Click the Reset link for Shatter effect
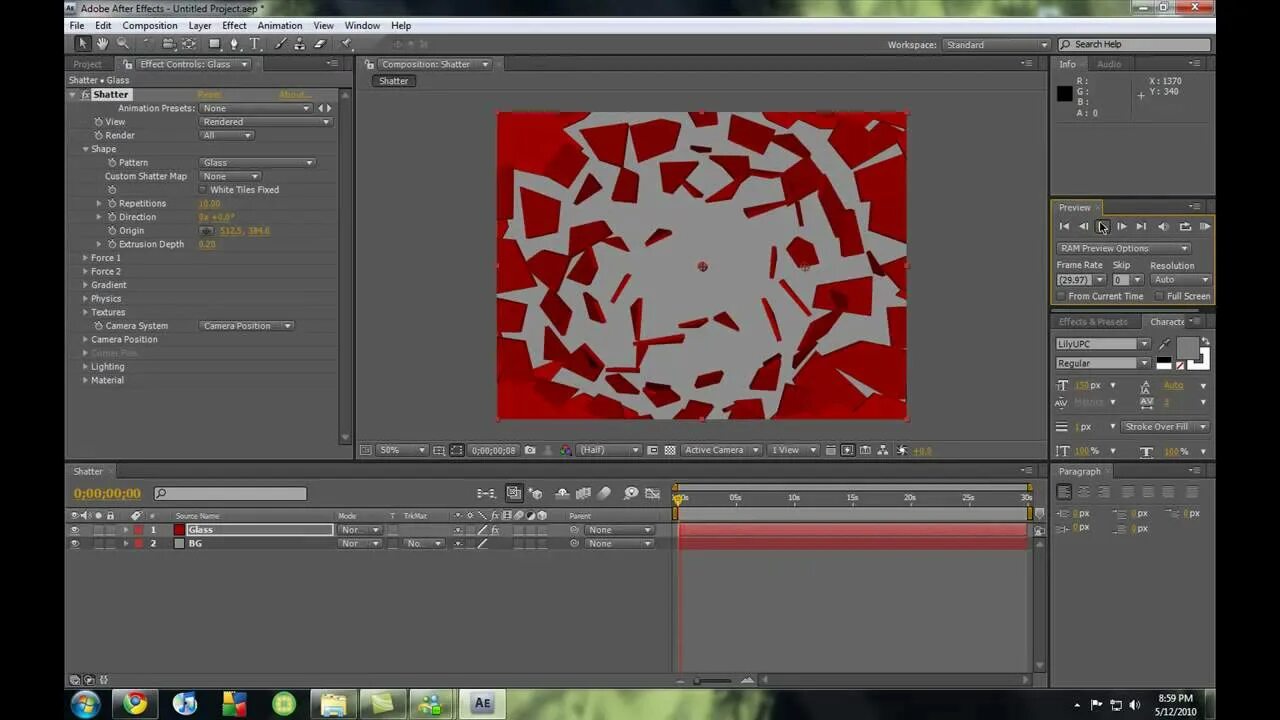This screenshot has width=1280, height=720. click(209, 95)
